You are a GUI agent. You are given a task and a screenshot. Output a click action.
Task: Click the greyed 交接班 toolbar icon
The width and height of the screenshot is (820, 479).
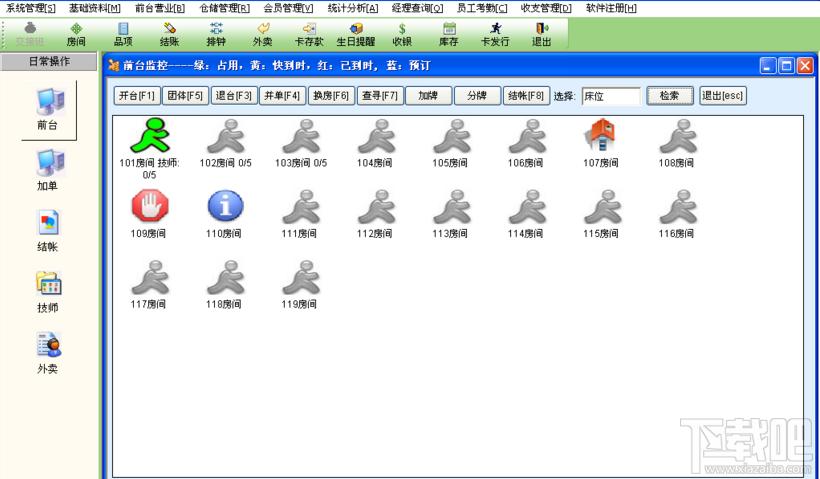[30, 35]
